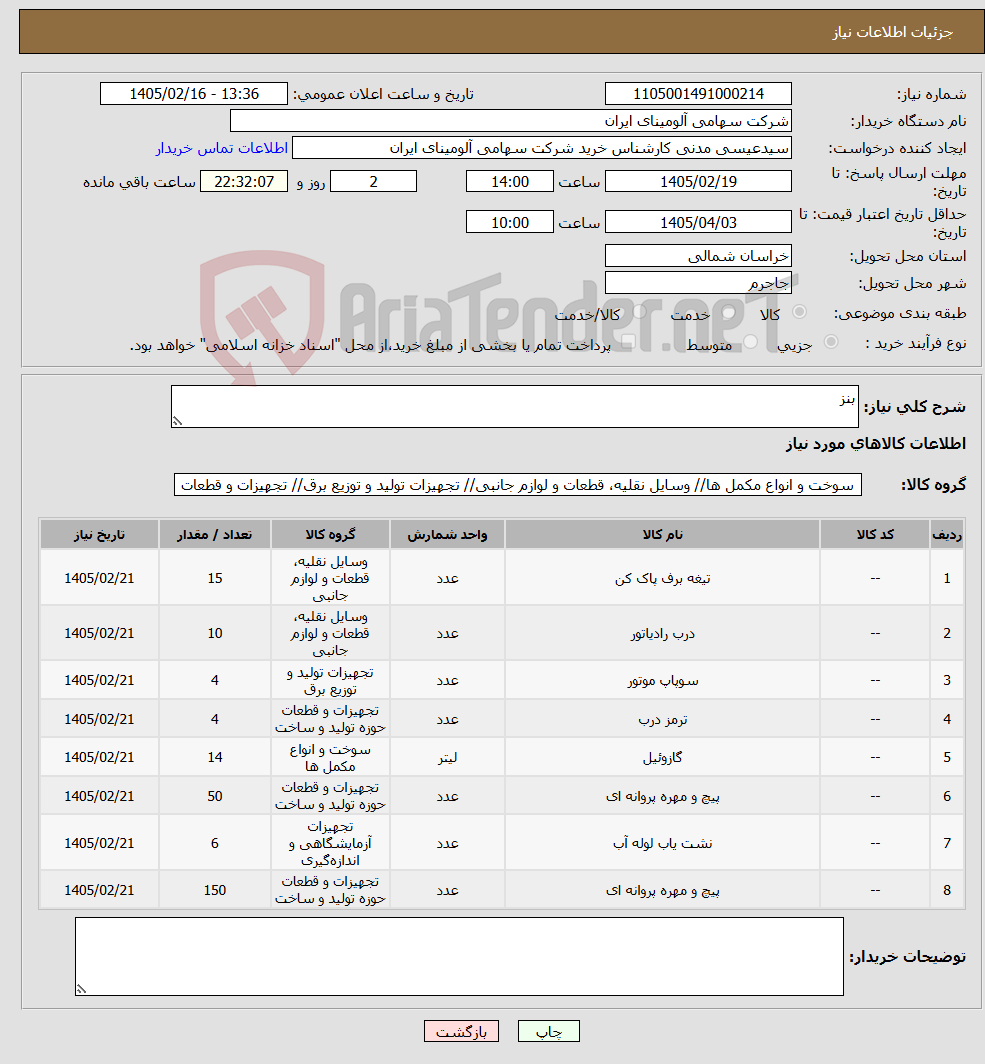Click resize handle of توضیحات خریدار box
Screen dimensions: 985x1064
click(81, 989)
